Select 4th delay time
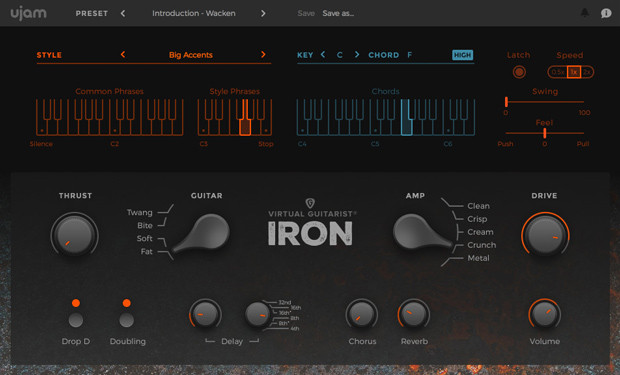 pyautogui.click(x=295, y=328)
